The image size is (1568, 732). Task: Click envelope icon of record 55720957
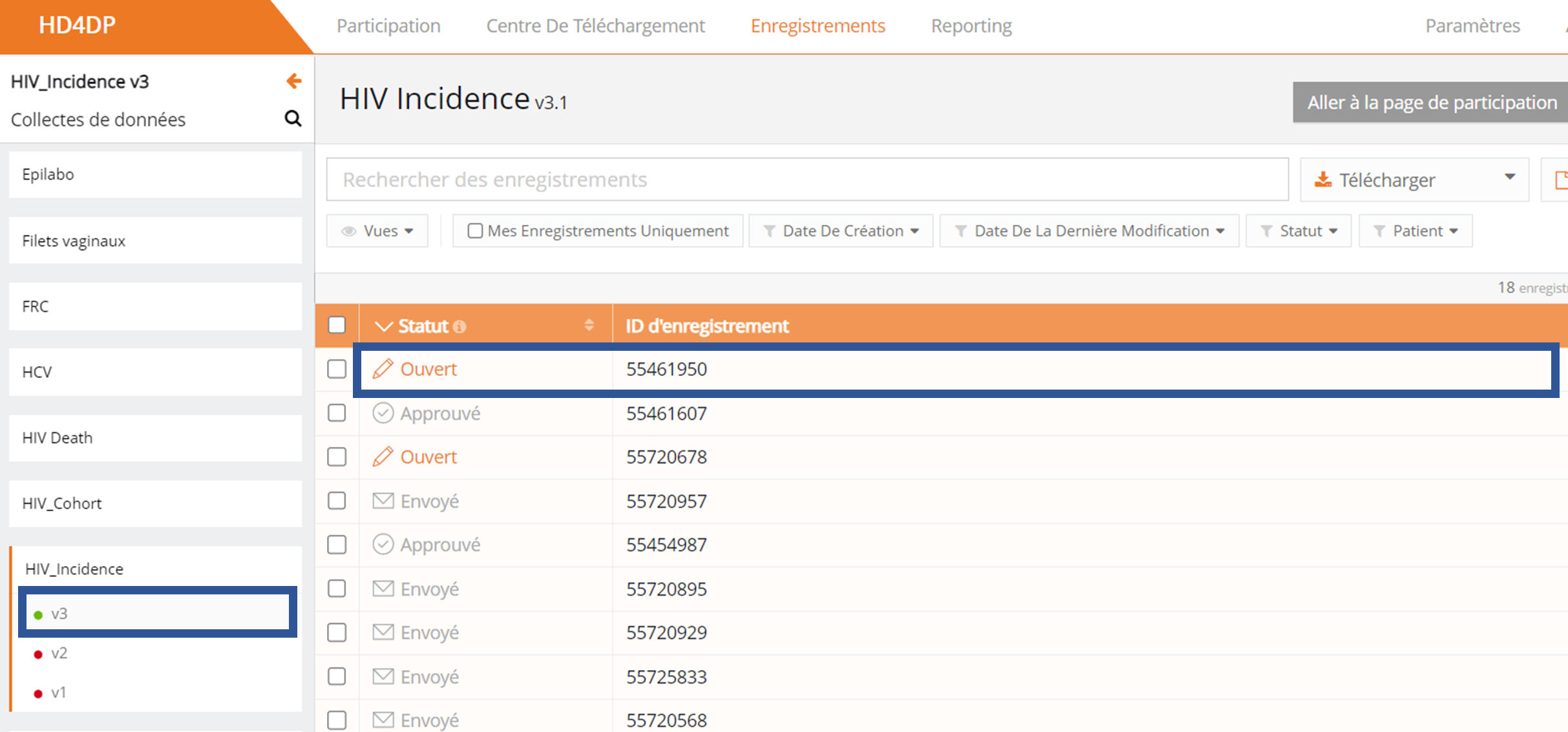[383, 500]
